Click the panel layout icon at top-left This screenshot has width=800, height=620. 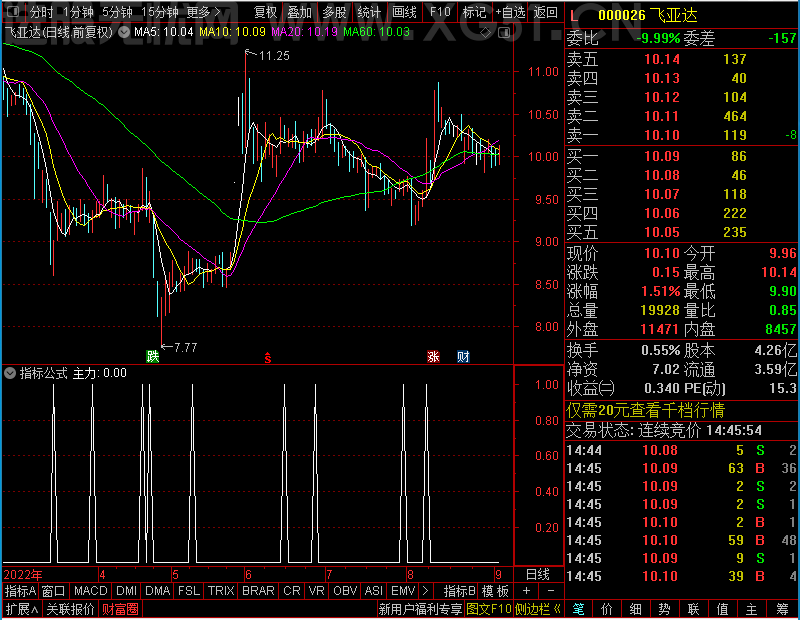pyautogui.click(x=13, y=11)
